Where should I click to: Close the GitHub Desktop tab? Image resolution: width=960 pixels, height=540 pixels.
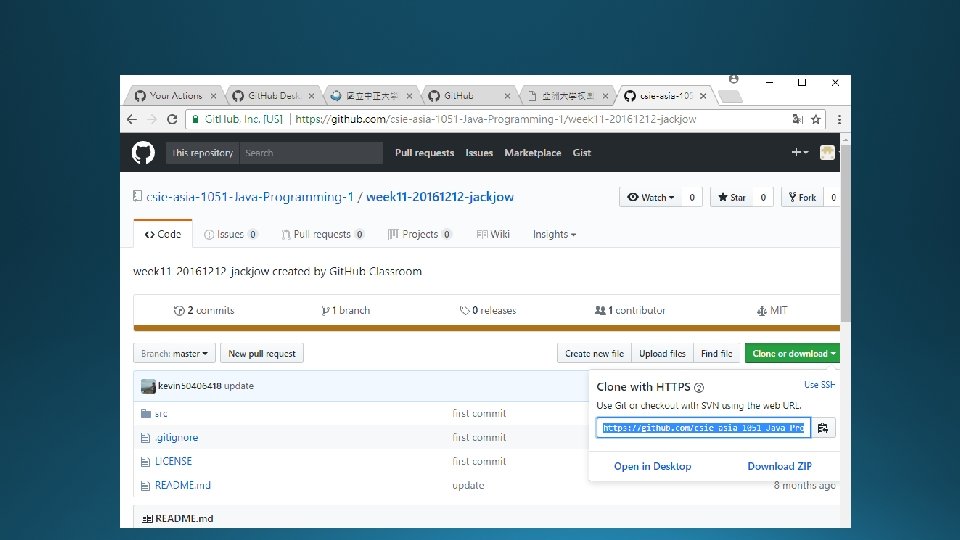[311, 96]
